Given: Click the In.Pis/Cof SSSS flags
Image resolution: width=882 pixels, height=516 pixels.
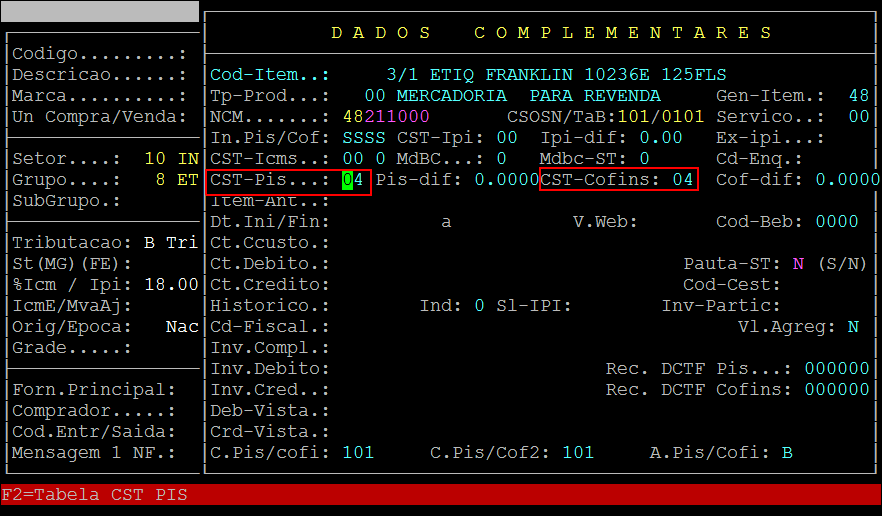Looking at the screenshot, I should point(364,138).
